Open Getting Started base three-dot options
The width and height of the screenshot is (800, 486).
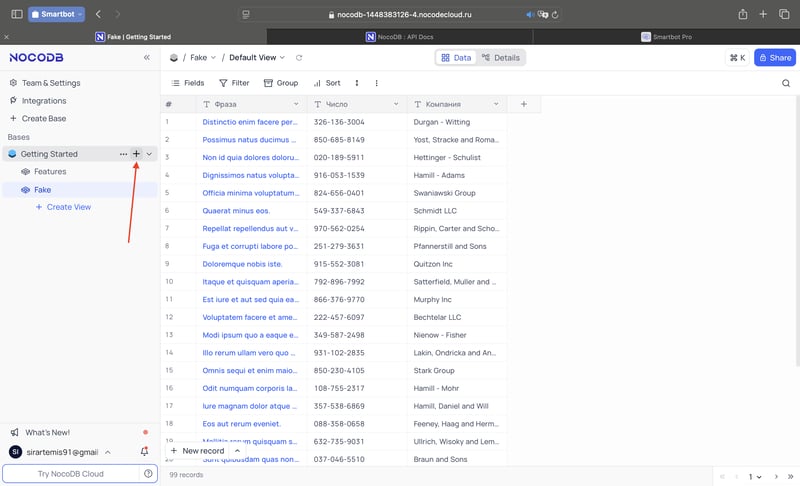pos(123,154)
